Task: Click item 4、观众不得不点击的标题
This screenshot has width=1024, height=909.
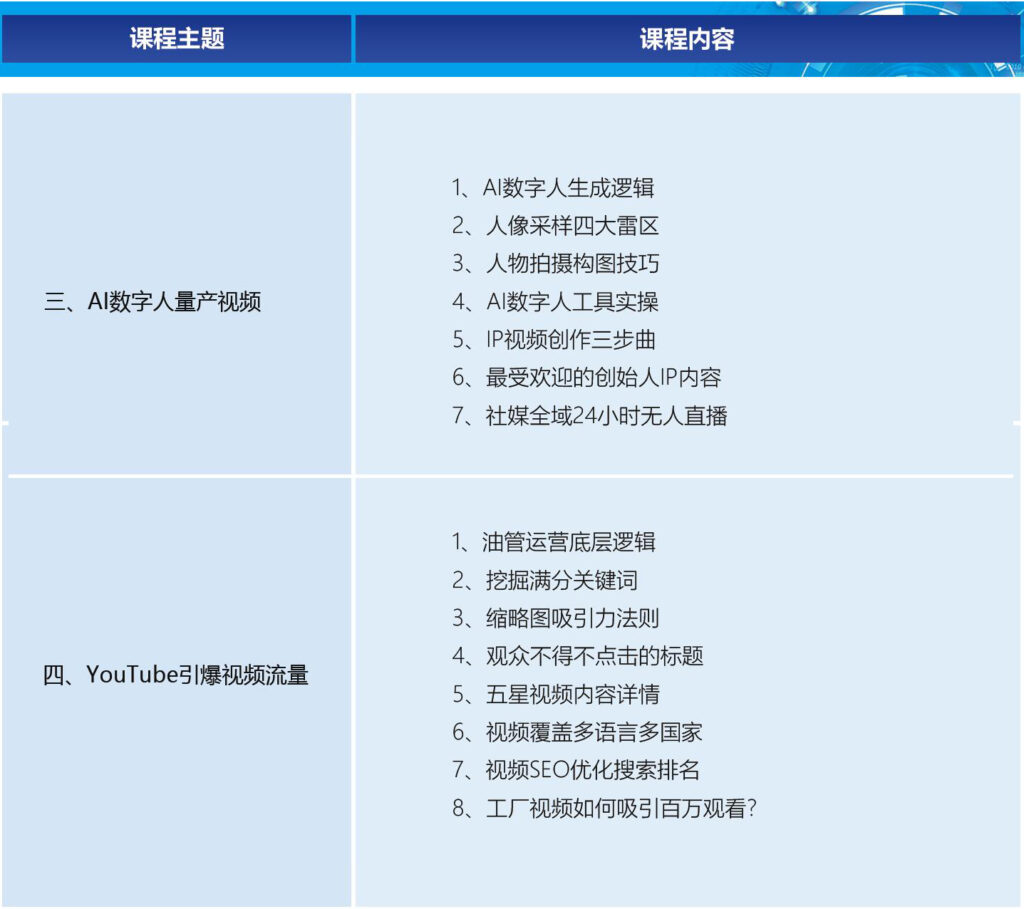Action: [x=577, y=656]
